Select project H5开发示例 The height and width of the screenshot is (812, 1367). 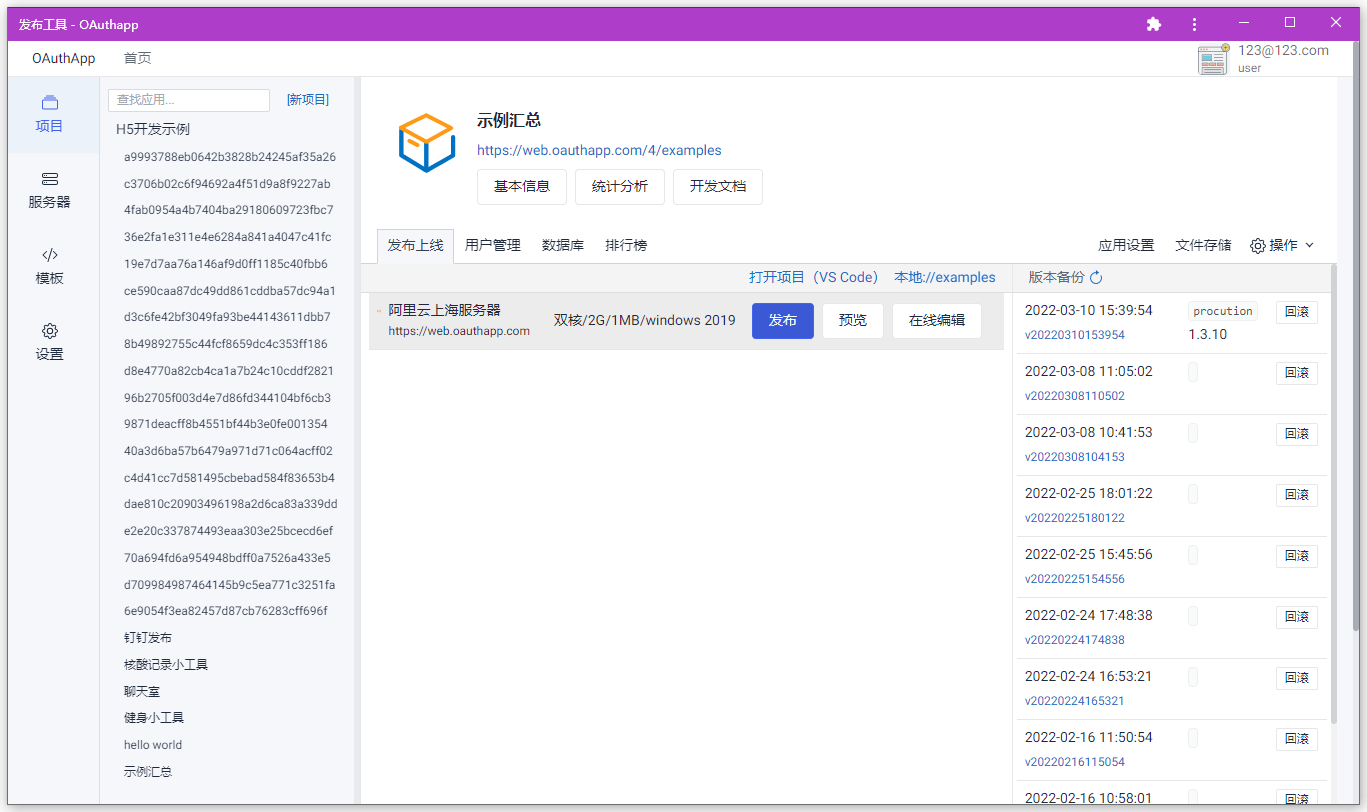click(x=153, y=129)
